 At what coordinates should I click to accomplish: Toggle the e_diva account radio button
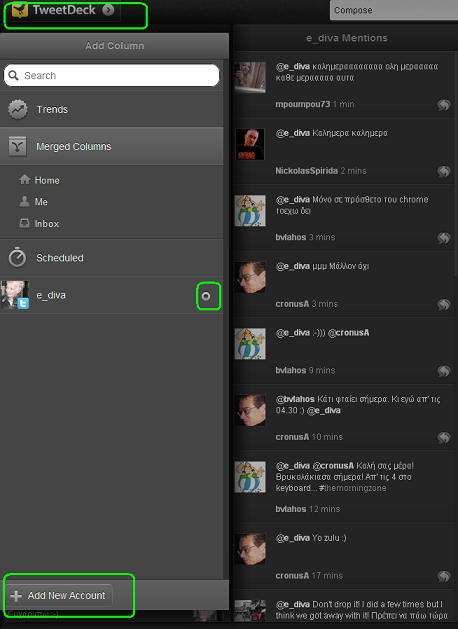[x=206, y=296]
